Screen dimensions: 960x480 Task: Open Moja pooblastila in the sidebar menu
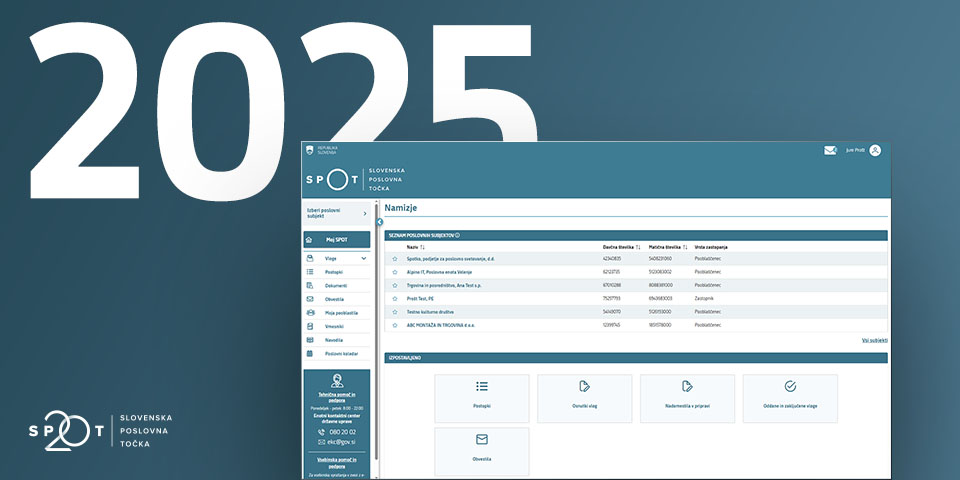341,313
